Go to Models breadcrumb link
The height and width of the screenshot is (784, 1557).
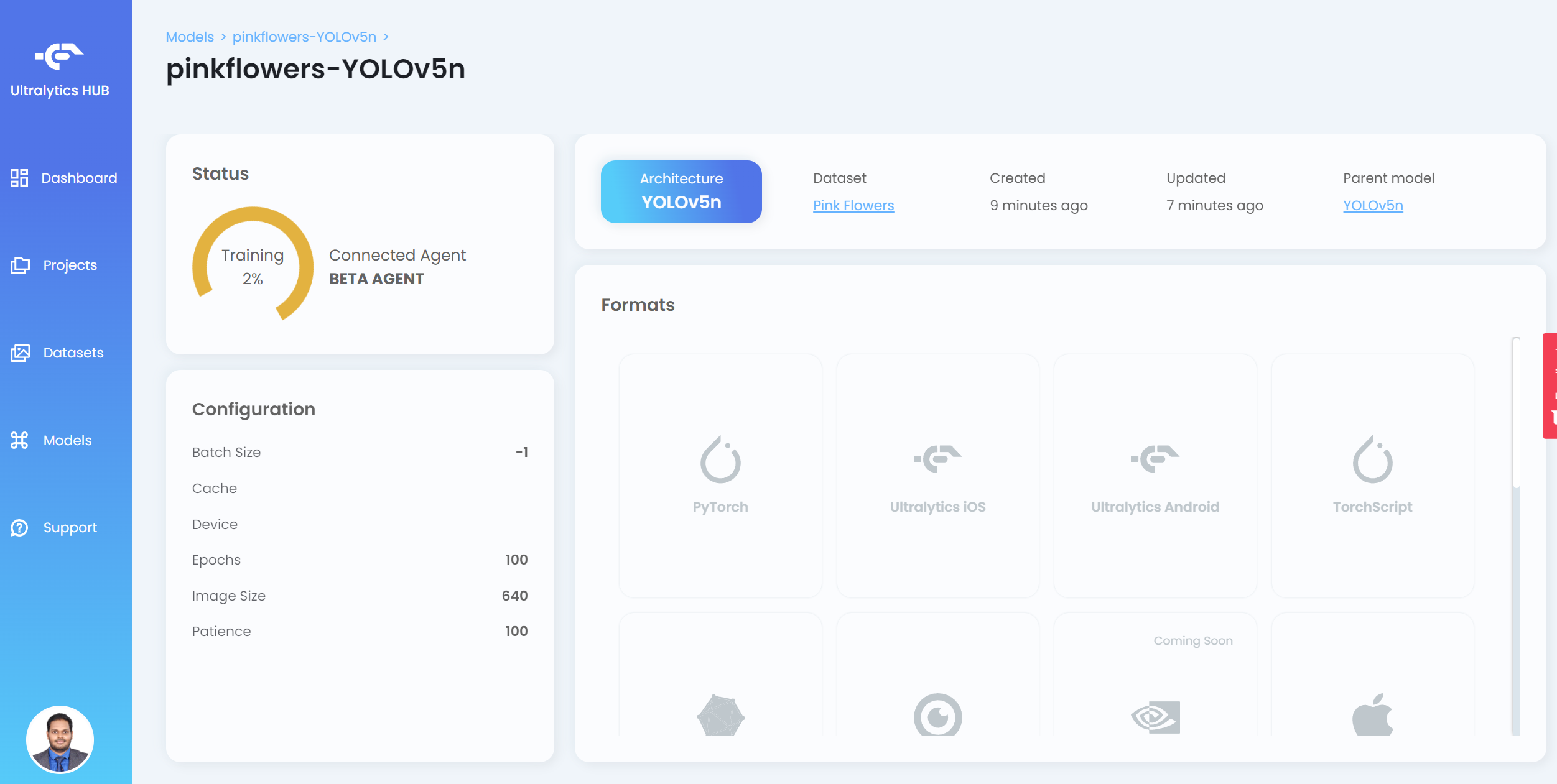pos(190,37)
